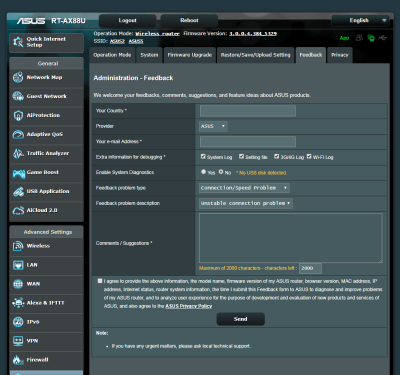Click the Logout button
The height and width of the screenshot is (375, 400).
click(x=128, y=21)
